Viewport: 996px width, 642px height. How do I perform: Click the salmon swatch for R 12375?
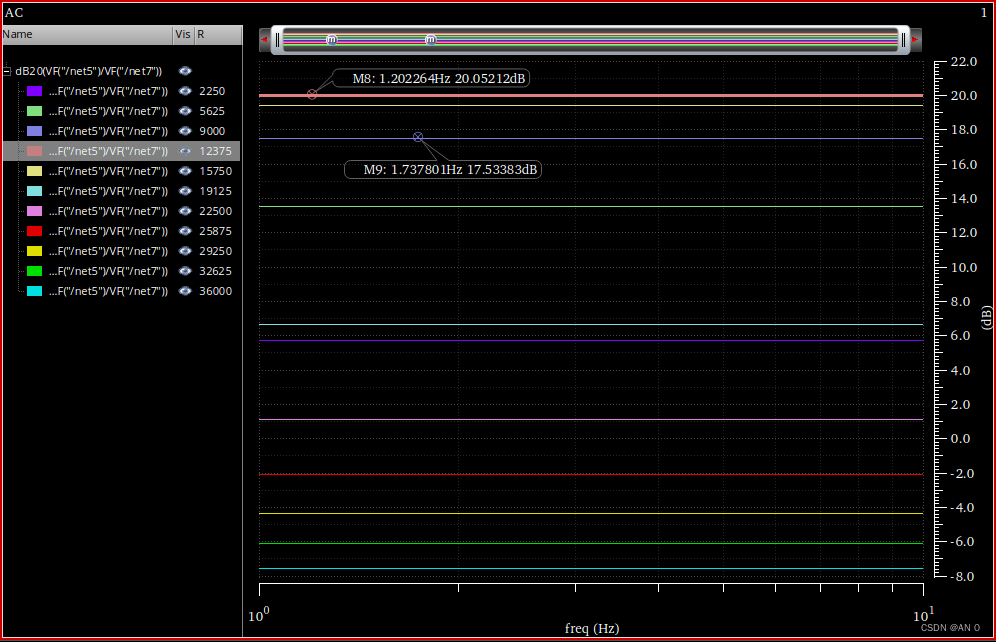(x=34, y=151)
